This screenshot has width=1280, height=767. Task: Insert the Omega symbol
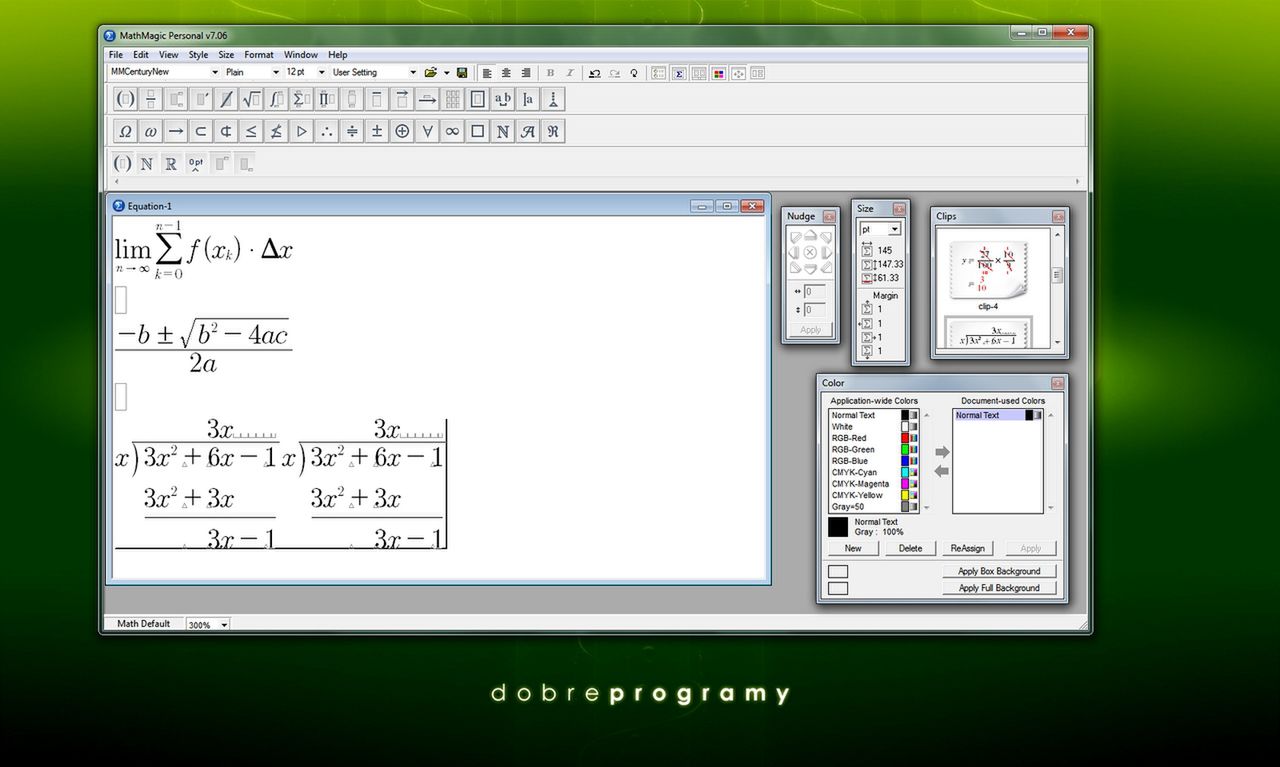[x=125, y=130]
